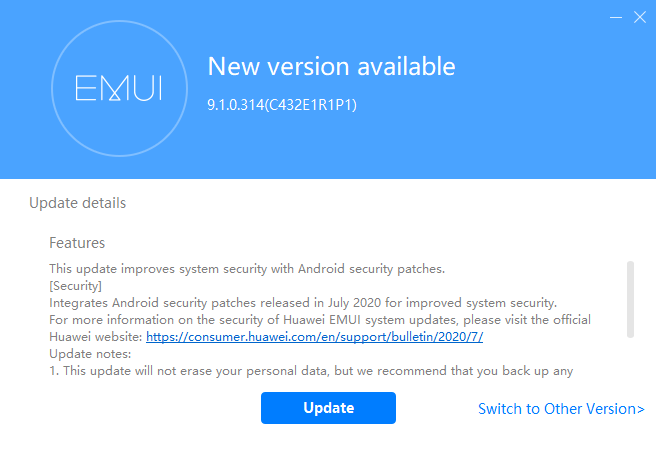656x453 pixels.
Task: Select version number 9.1.0.314(C432E1R1P1)
Action: coord(282,105)
